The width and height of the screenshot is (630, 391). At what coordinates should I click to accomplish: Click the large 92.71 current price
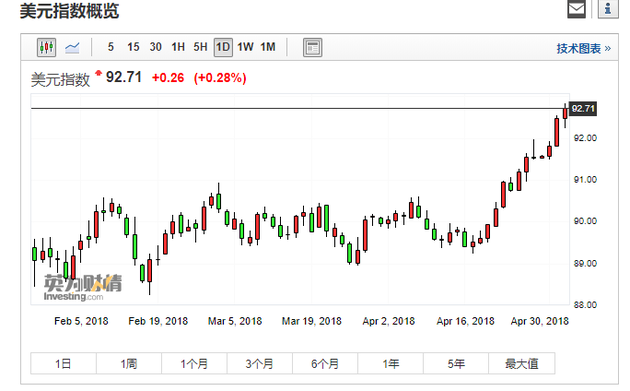pyautogui.click(x=124, y=77)
